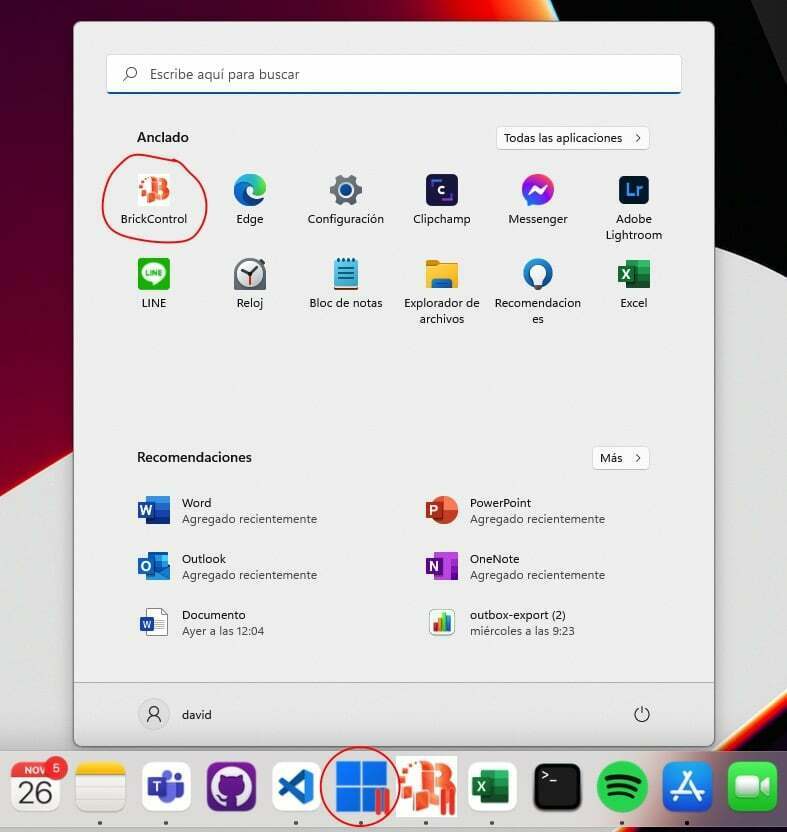
Task: Open Notes in the dock
Action: 100,787
